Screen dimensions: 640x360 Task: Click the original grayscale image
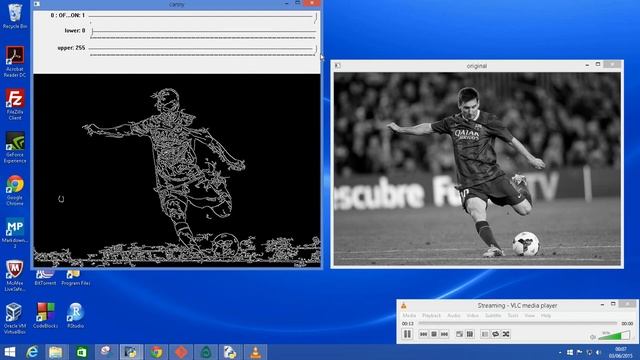click(477, 169)
